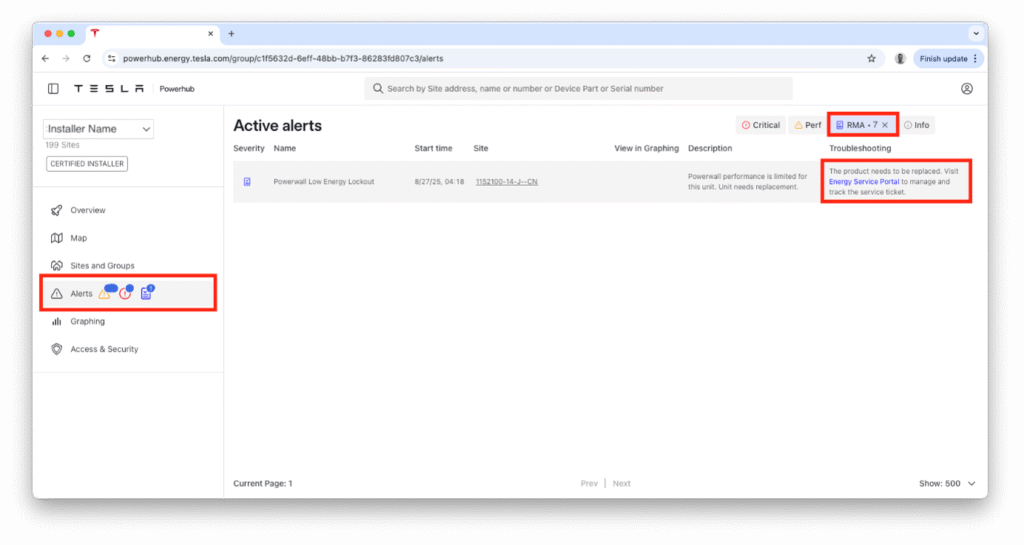Click the blue RMA badge icon in sidebar

point(146,294)
